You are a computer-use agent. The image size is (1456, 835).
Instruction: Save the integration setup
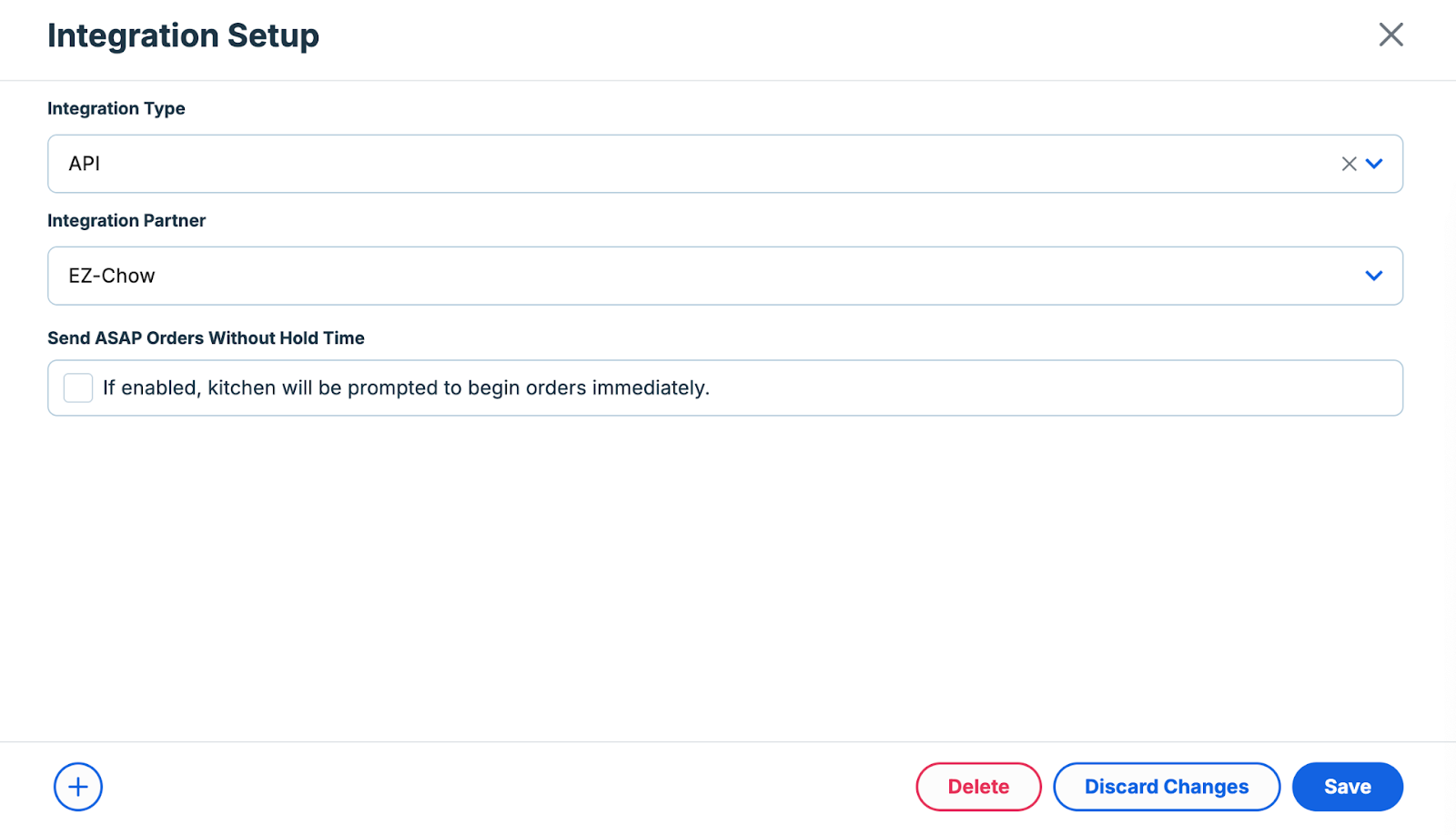[x=1347, y=787]
